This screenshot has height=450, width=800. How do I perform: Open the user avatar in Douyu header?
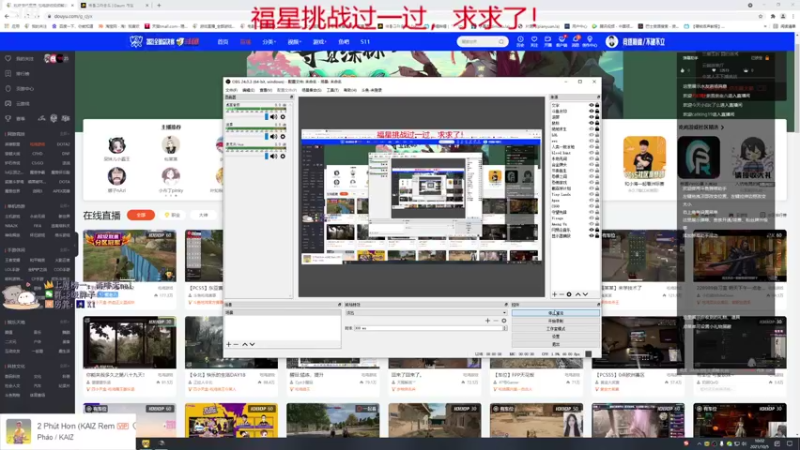(x=611, y=42)
